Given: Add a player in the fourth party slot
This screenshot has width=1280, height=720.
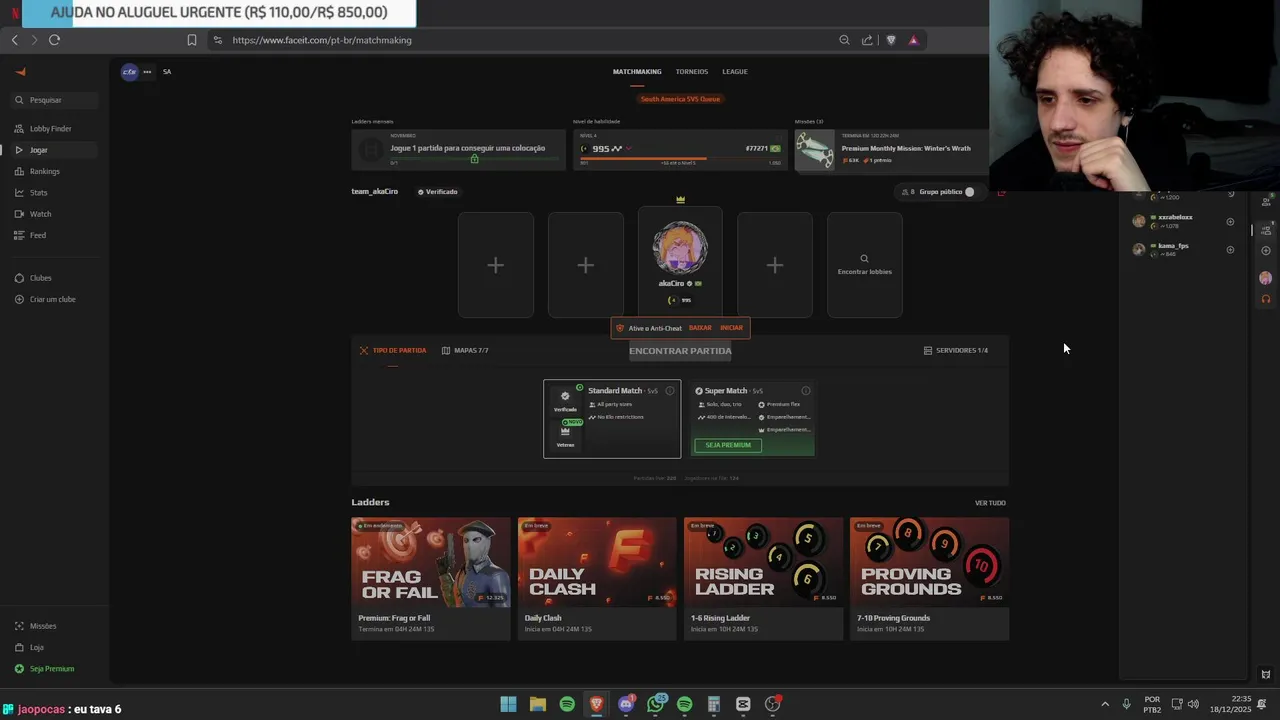Looking at the screenshot, I should tap(775, 265).
